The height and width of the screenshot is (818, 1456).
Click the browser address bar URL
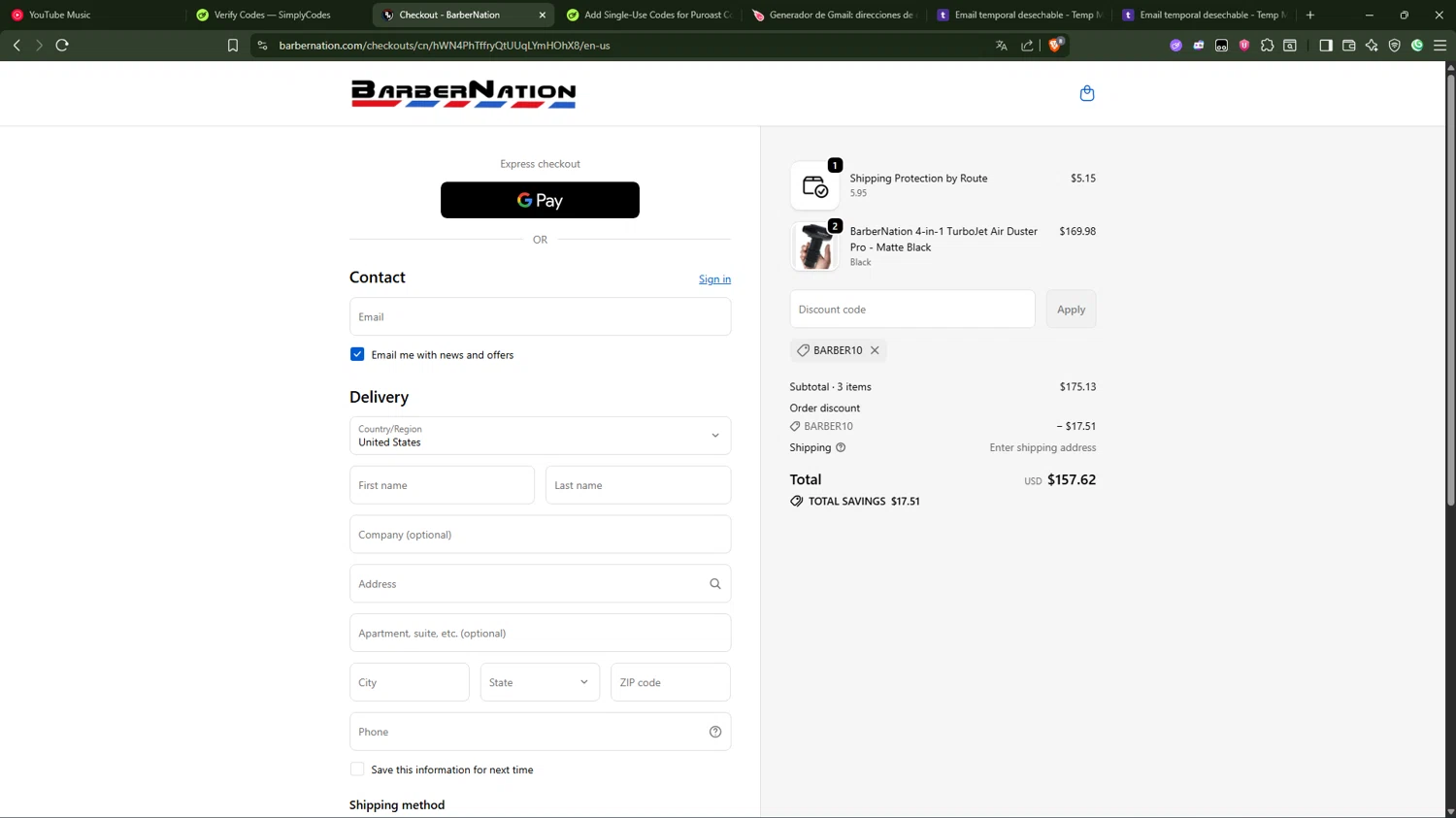(445, 45)
